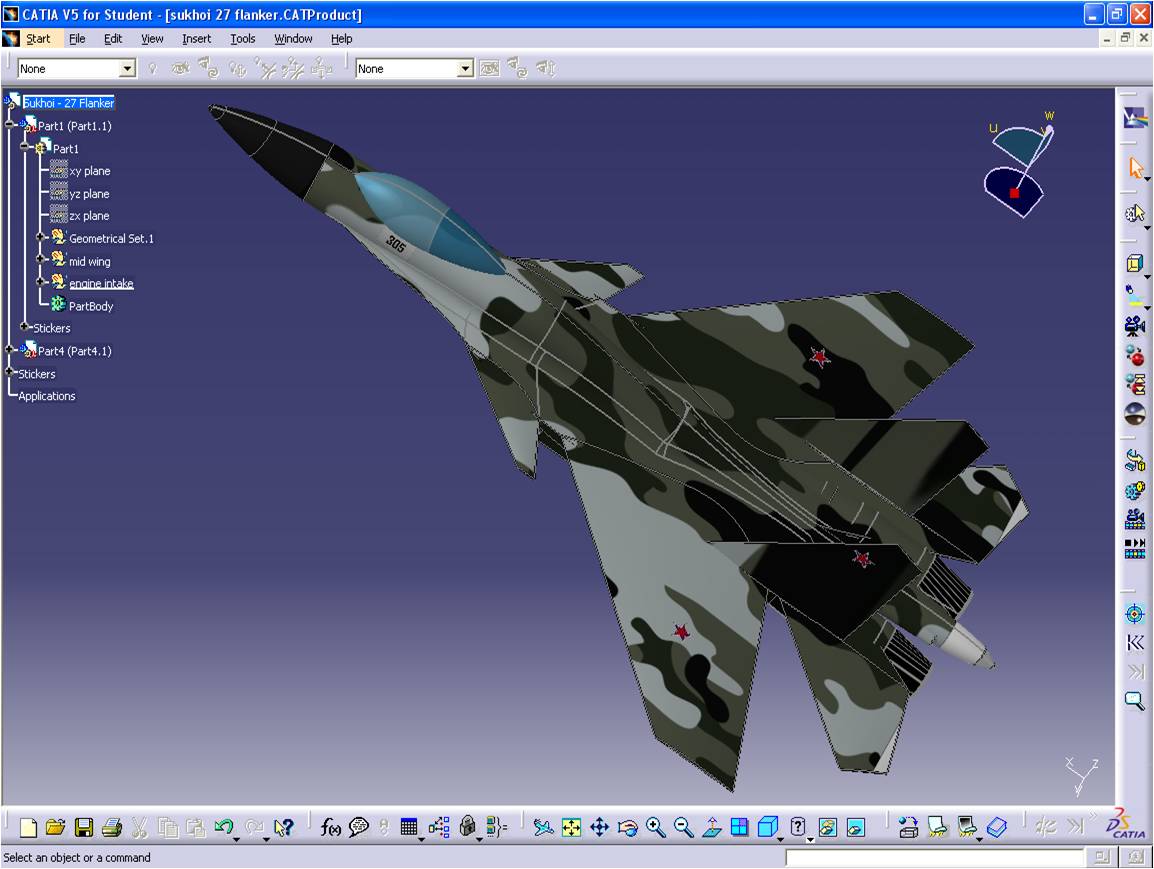1154x869 pixels.
Task: Expand the Geometrical Set.1 node
Action: click(x=40, y=237)
